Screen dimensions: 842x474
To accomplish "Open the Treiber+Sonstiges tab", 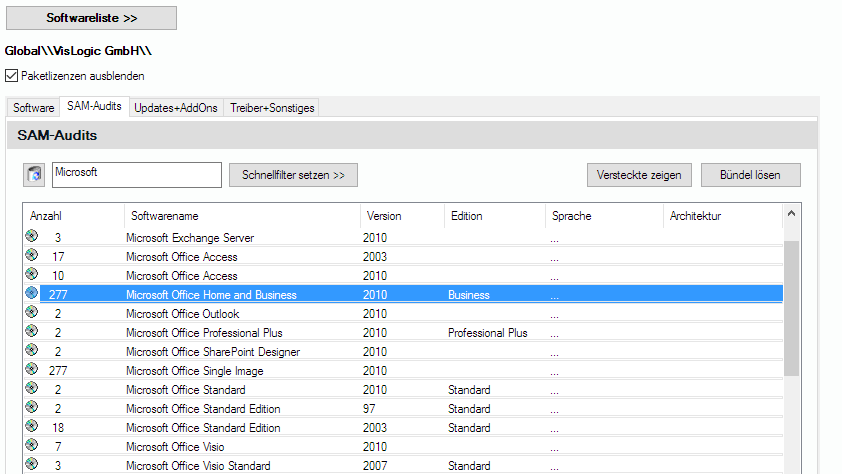I will (x=272, y=108).
